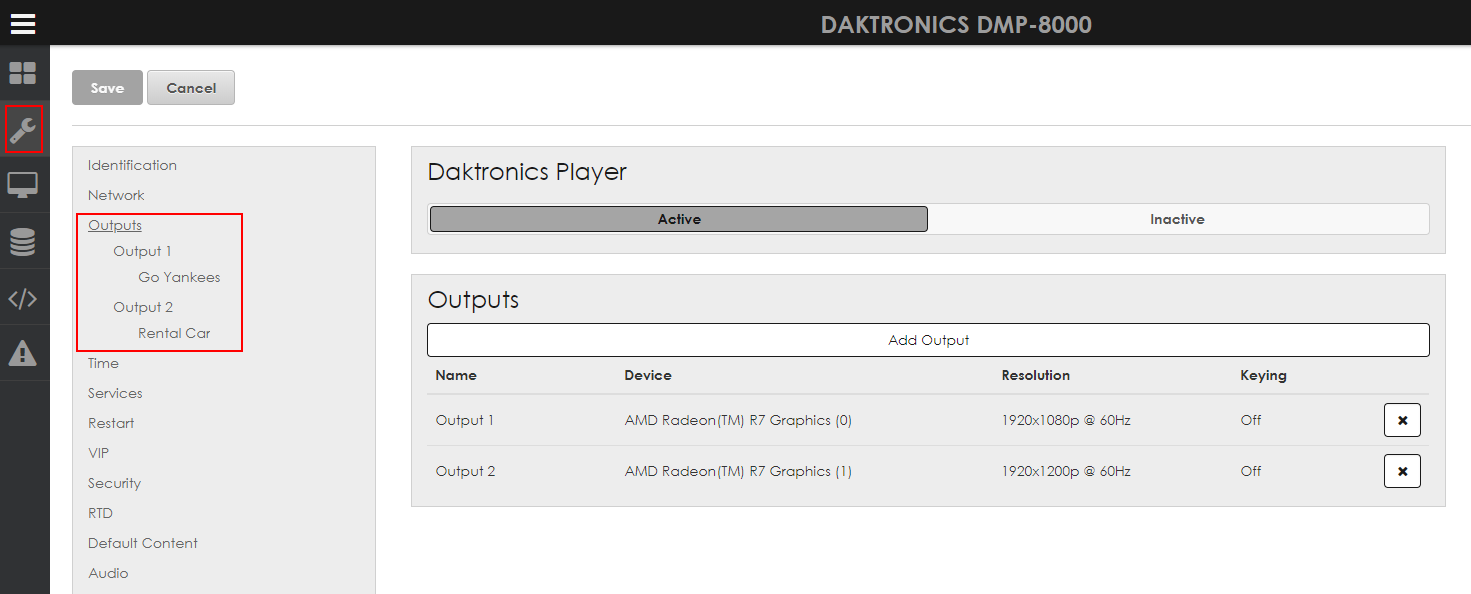This screenshot has height=594, width=1471.
Task: Select the wrench configuration icon
Action: (23, 129)
